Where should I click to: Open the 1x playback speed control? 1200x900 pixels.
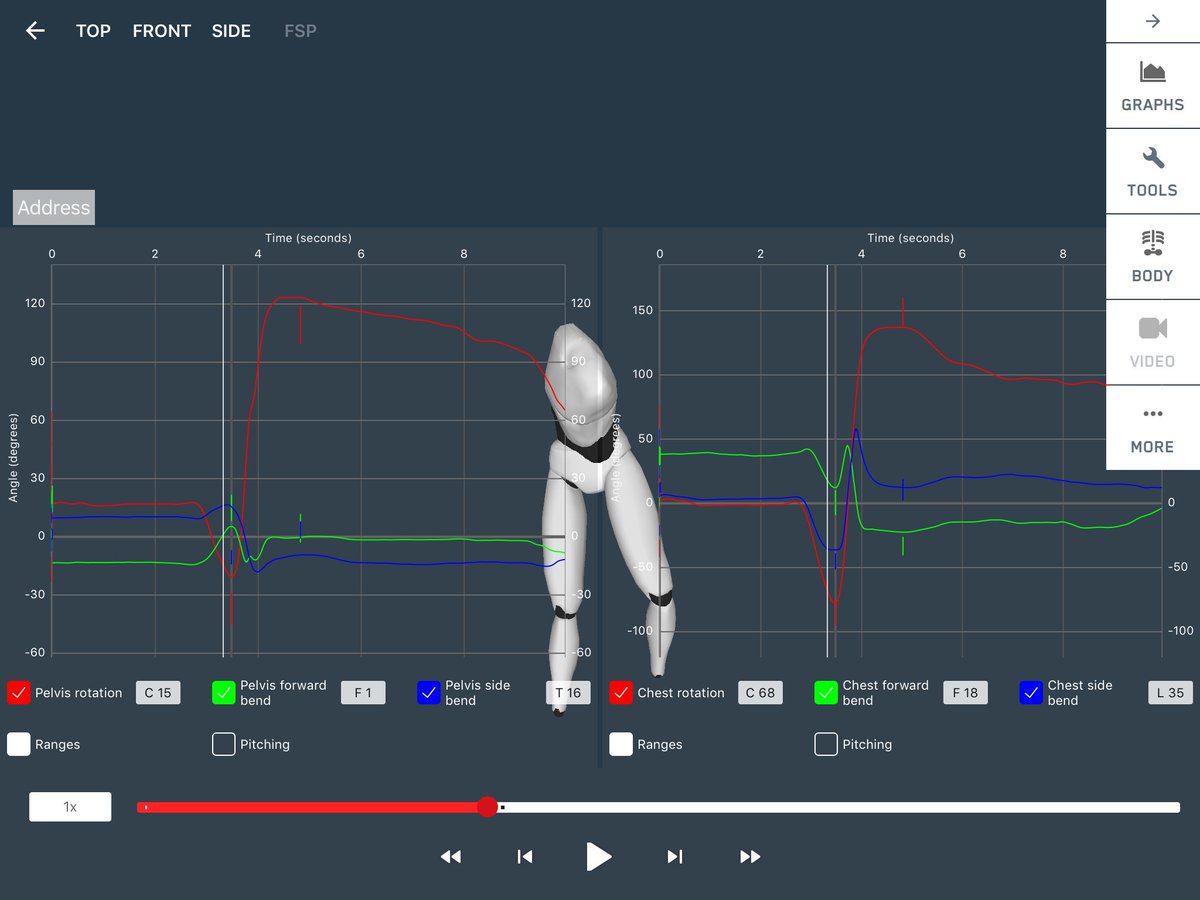point(69,806)
